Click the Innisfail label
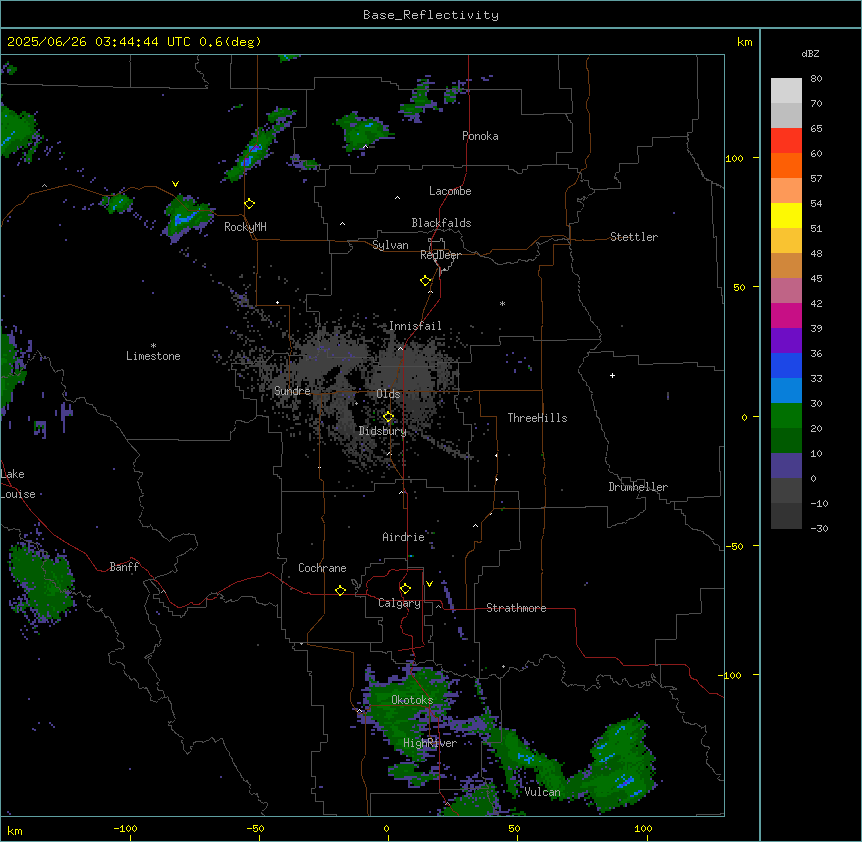Viewport: 862px width, 842px height. point(415,326)
